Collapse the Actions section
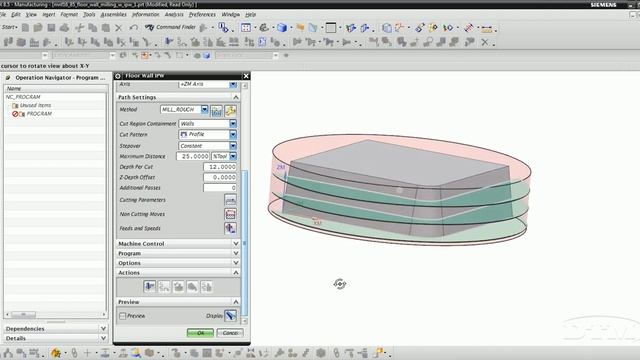 pyautogui.click(x=178, y=273)
